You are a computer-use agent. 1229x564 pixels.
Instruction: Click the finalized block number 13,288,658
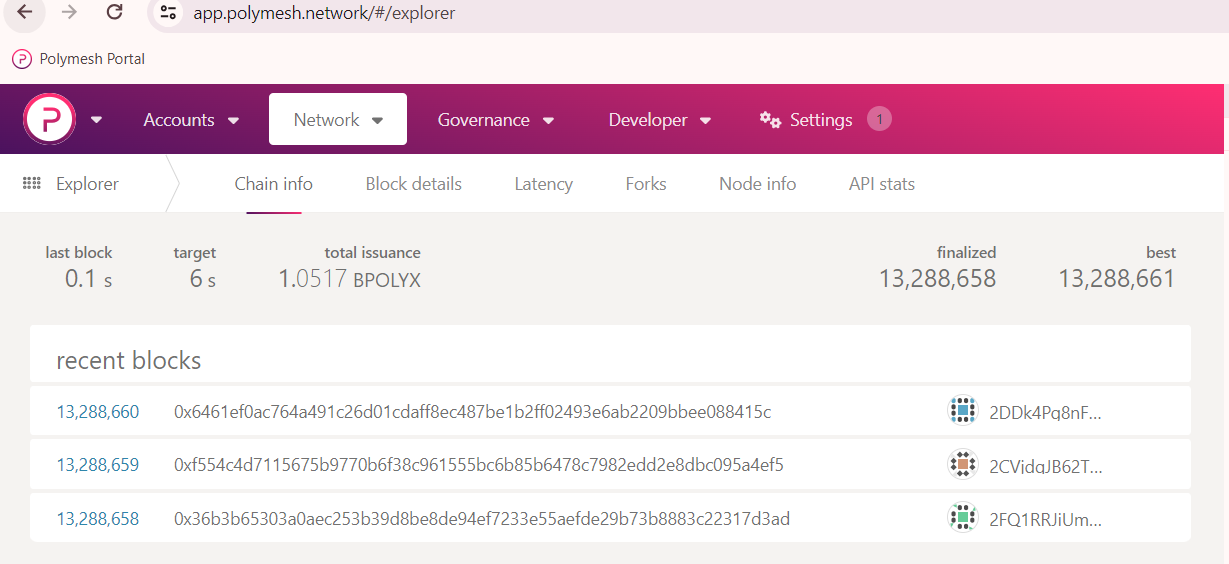point(938,279)
